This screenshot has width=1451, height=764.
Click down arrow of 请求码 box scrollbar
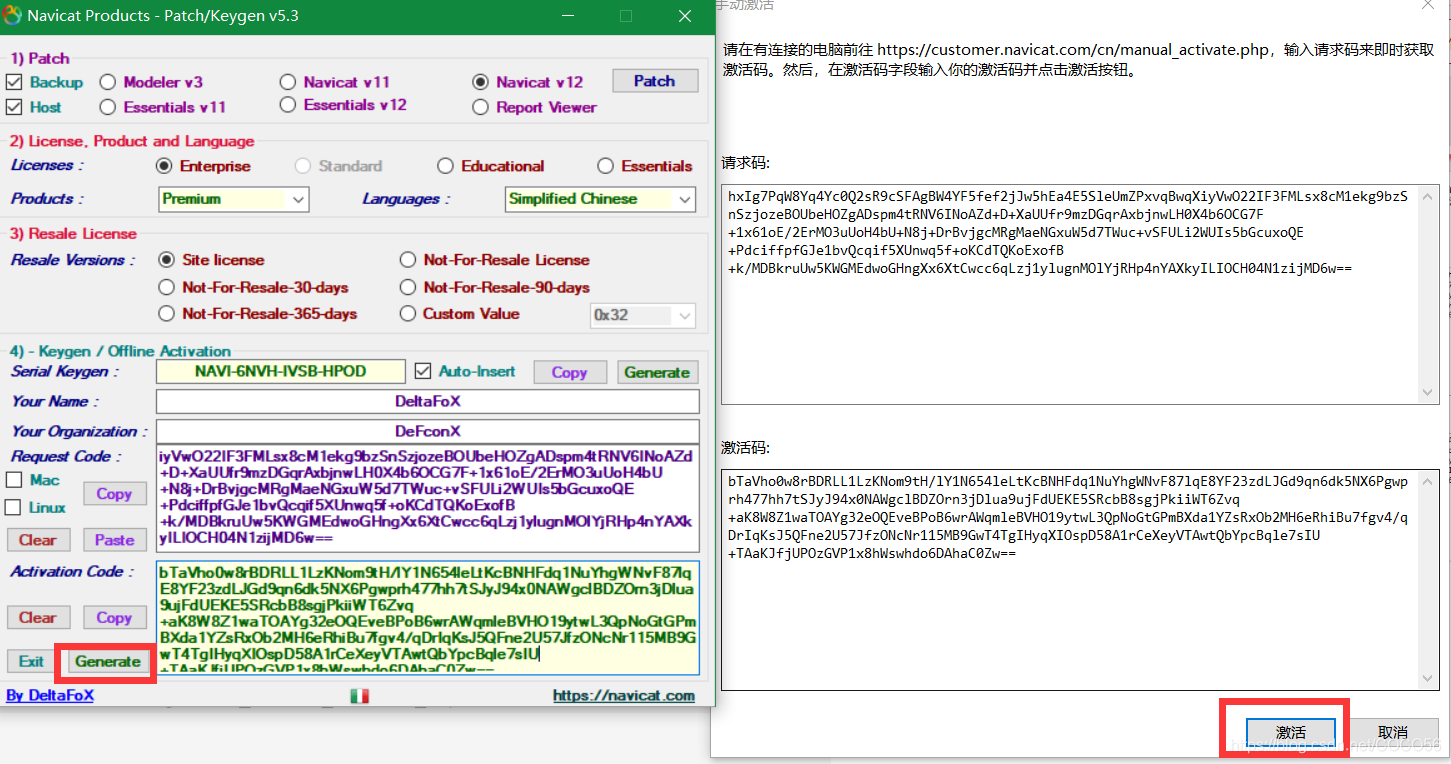[x=1430, y=394]
